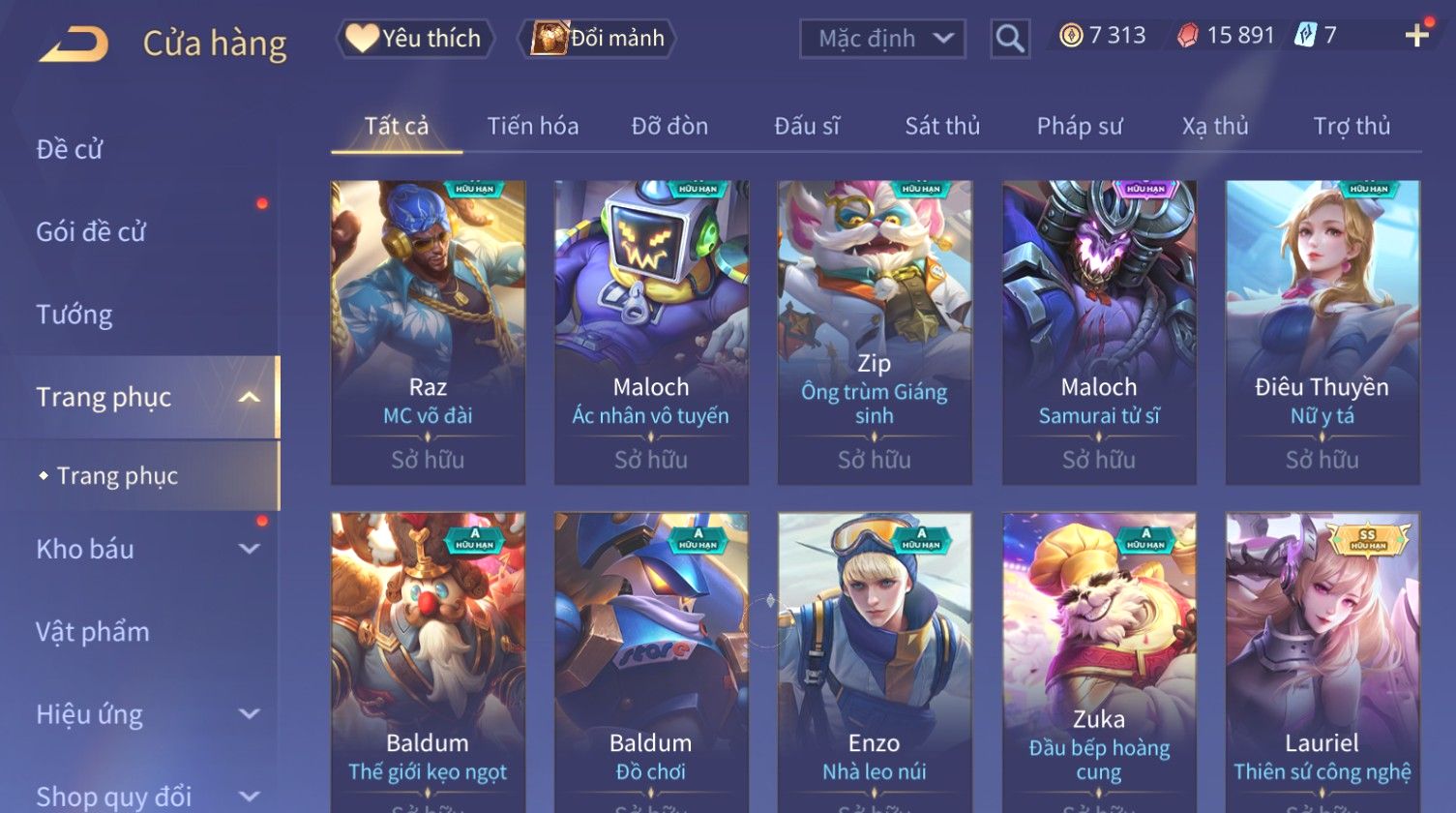Select the Lauriel Thiên sứ công nghệ skin
Screen dimensions: 1456x813
pyautogui.click(x=1322, y=663)
